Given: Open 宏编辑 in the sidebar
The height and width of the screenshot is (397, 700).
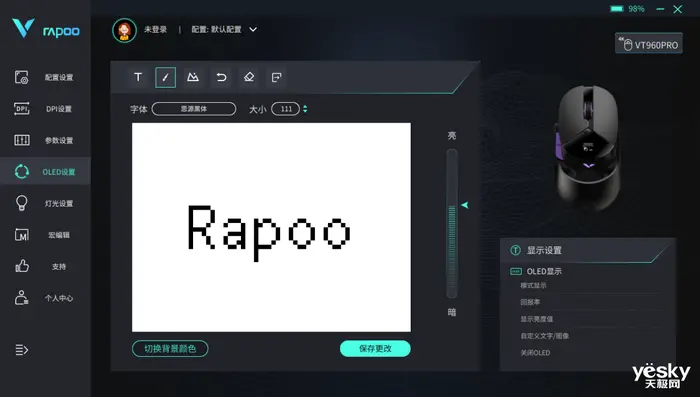Looking at the screenshot, I should click(x=45, y=235).
